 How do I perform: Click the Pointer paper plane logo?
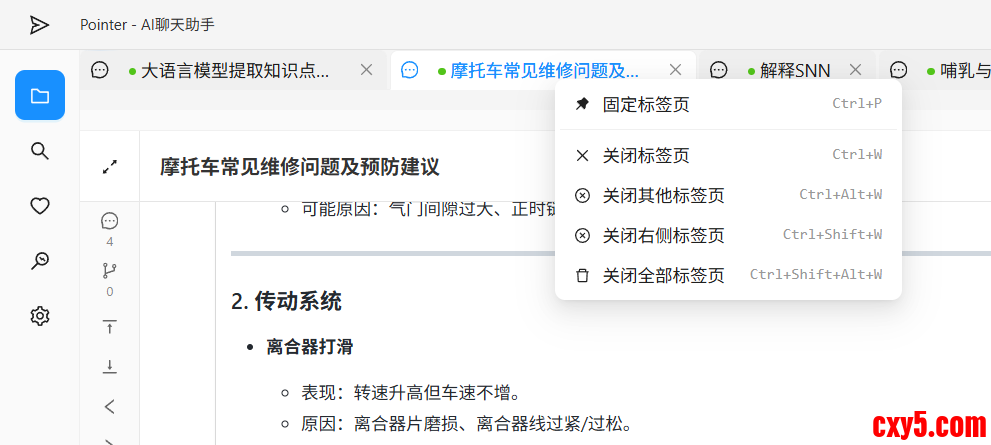click(x=39, y=25)
